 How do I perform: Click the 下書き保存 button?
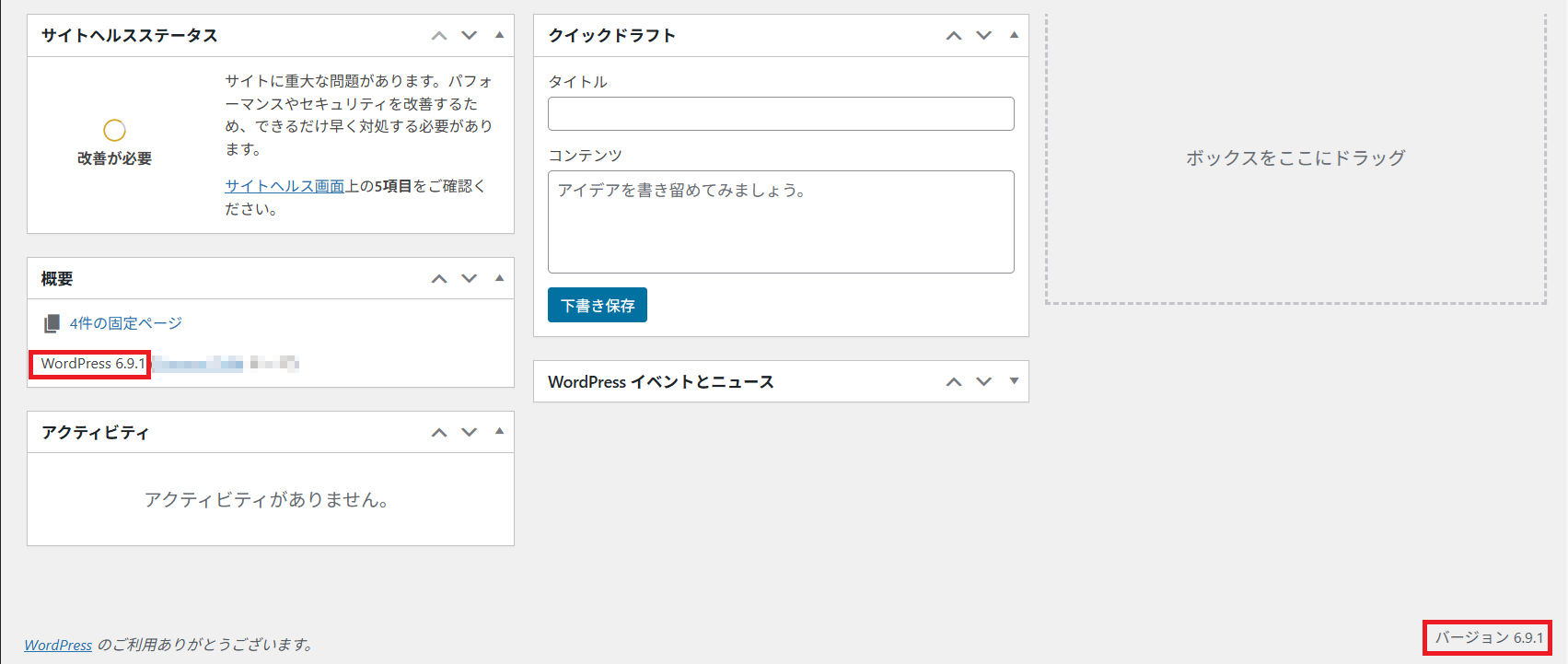click(x=597, y=306)
